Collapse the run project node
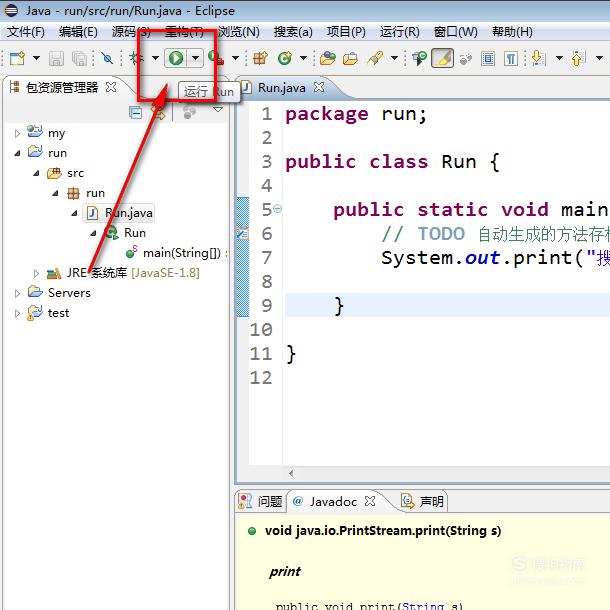The width and height of the screenshot is (610, 610). pyautogui.click(x=17, y=153)
